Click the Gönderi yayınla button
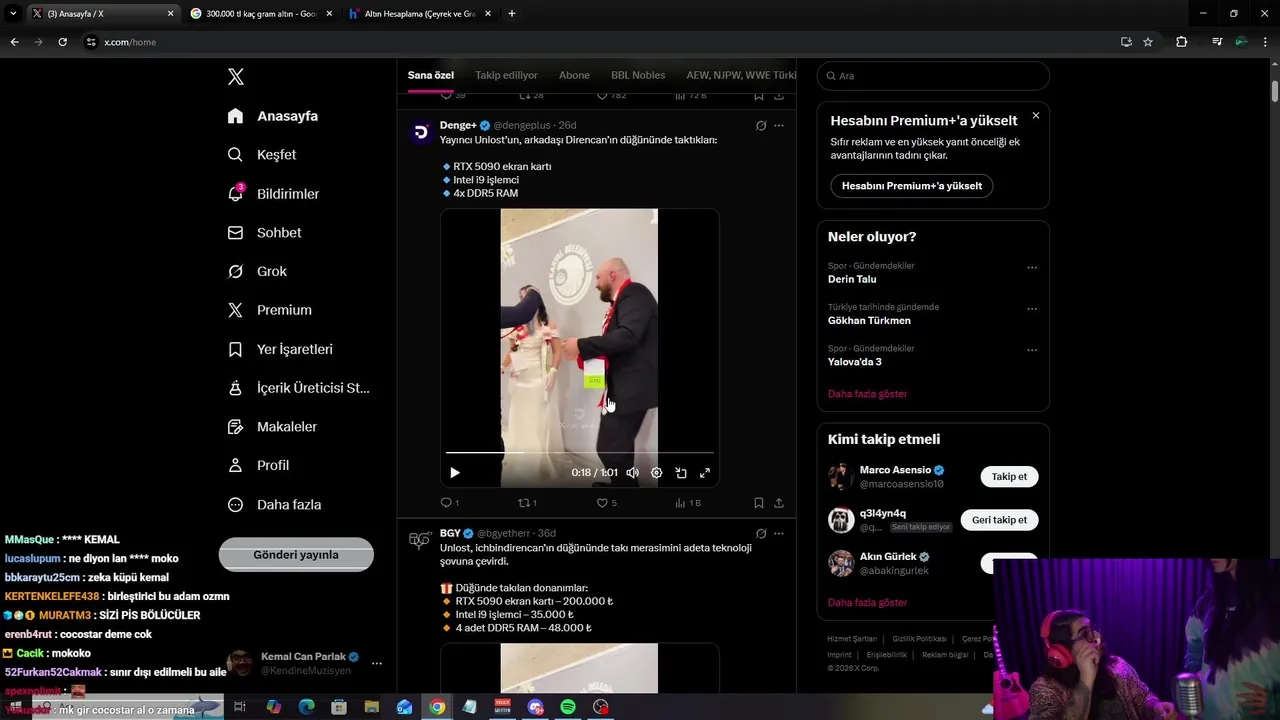 point(296,555)
